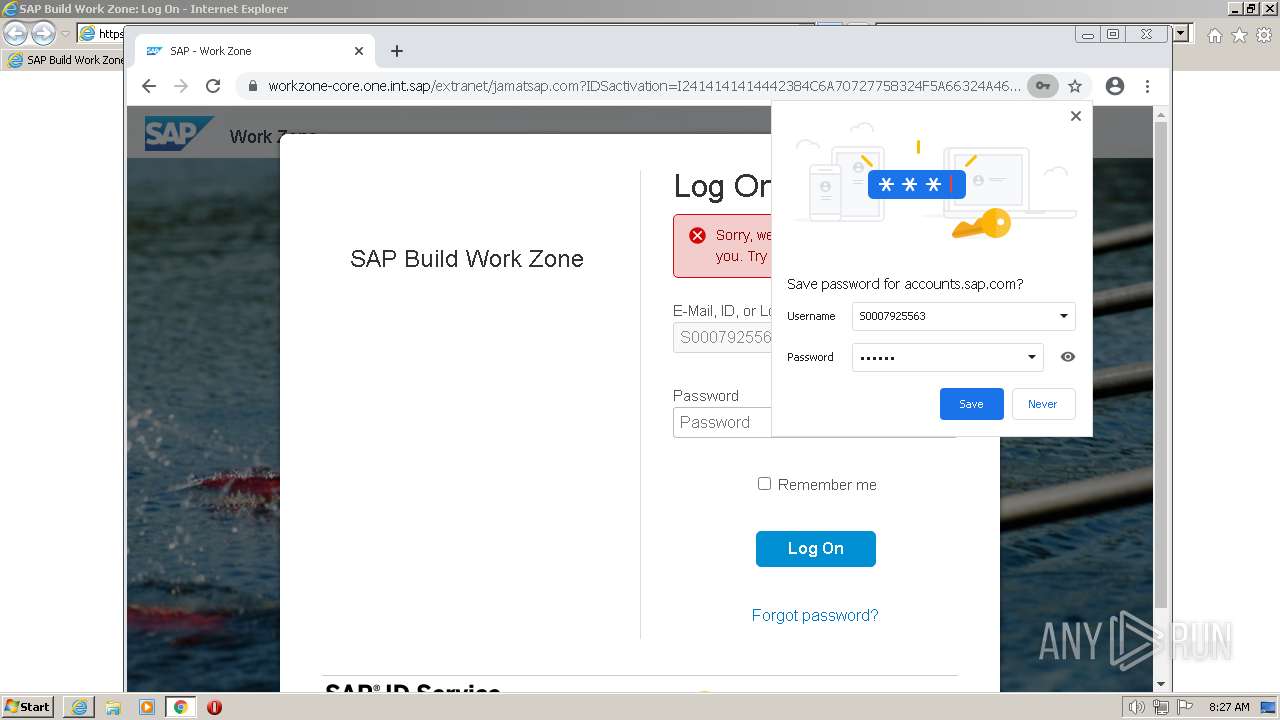Screen dimensions: 1280x720
Task: Show the saved password with eye icon
Action: [x=1068, y=357]
